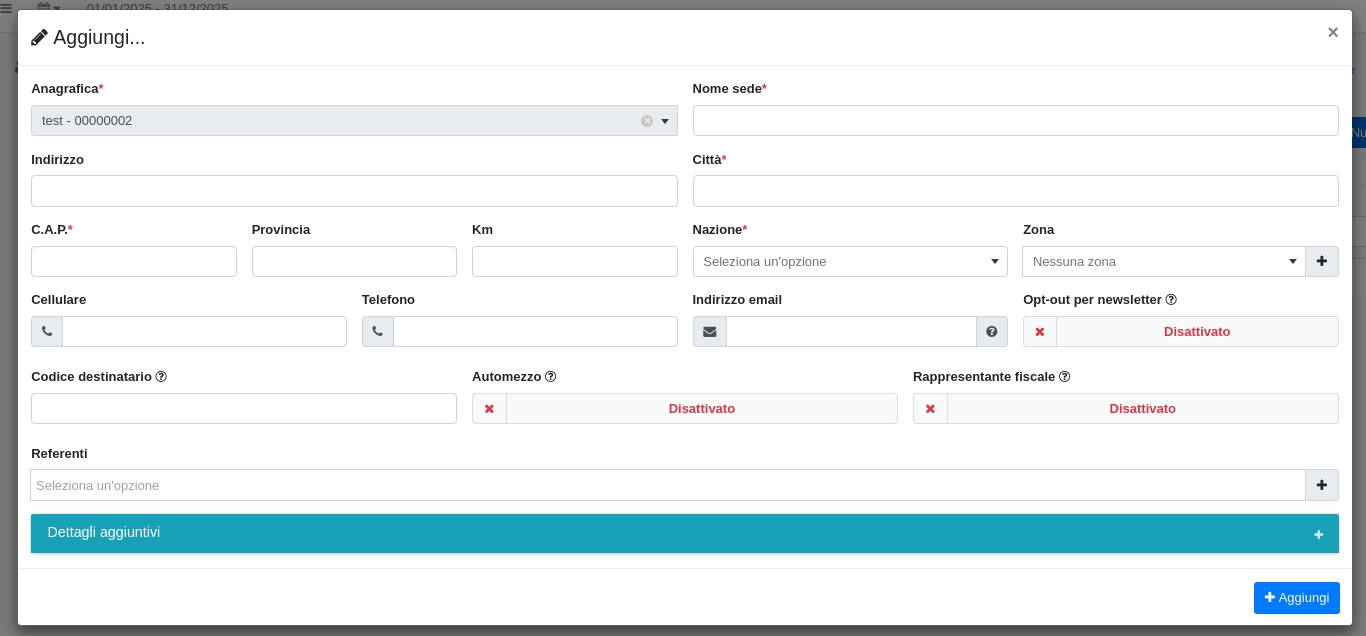The height and width of the screenshot is (636, 1366).
Task: Expand the Dettagli aggiuntivi section
Action: point(684,533)
